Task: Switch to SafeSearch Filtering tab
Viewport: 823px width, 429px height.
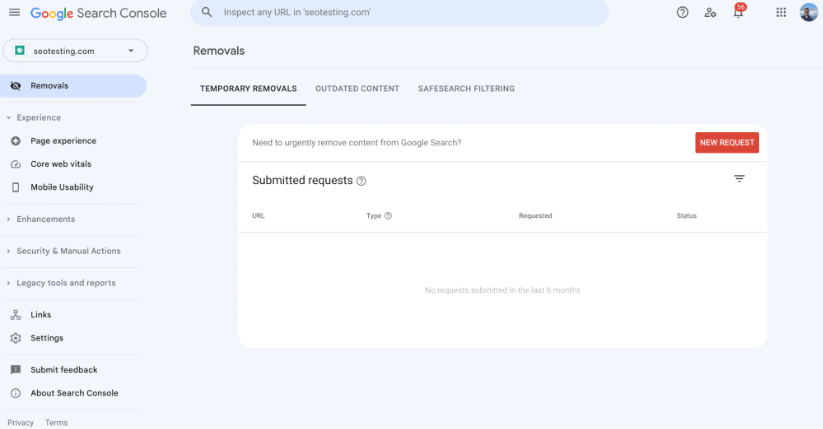Action: [466, 89]
